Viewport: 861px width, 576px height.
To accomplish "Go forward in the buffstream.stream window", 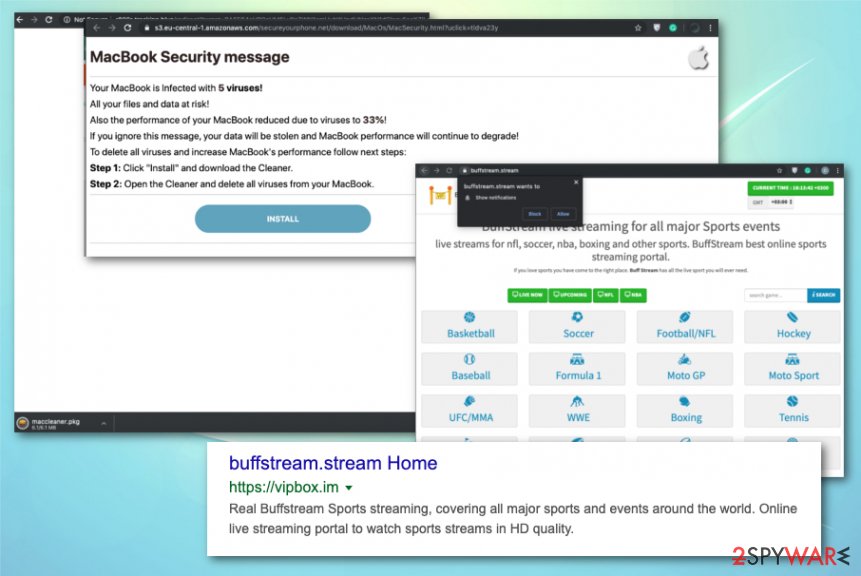I will click(x=437, y=171).
